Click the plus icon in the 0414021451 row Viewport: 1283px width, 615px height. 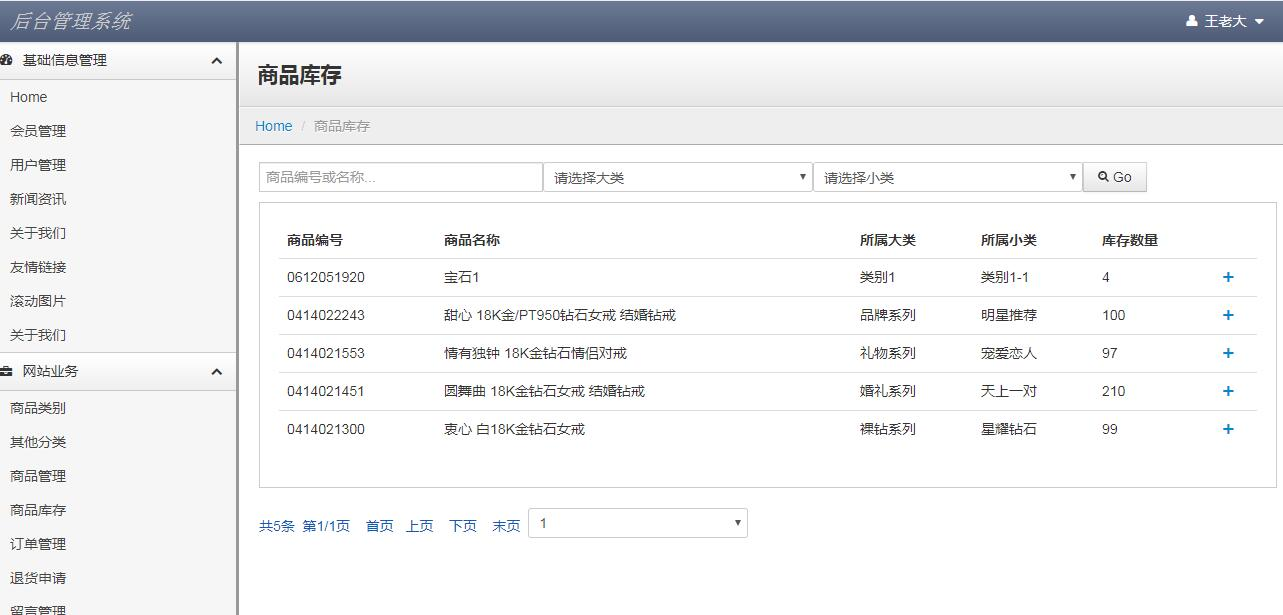tap(1228, 391)
